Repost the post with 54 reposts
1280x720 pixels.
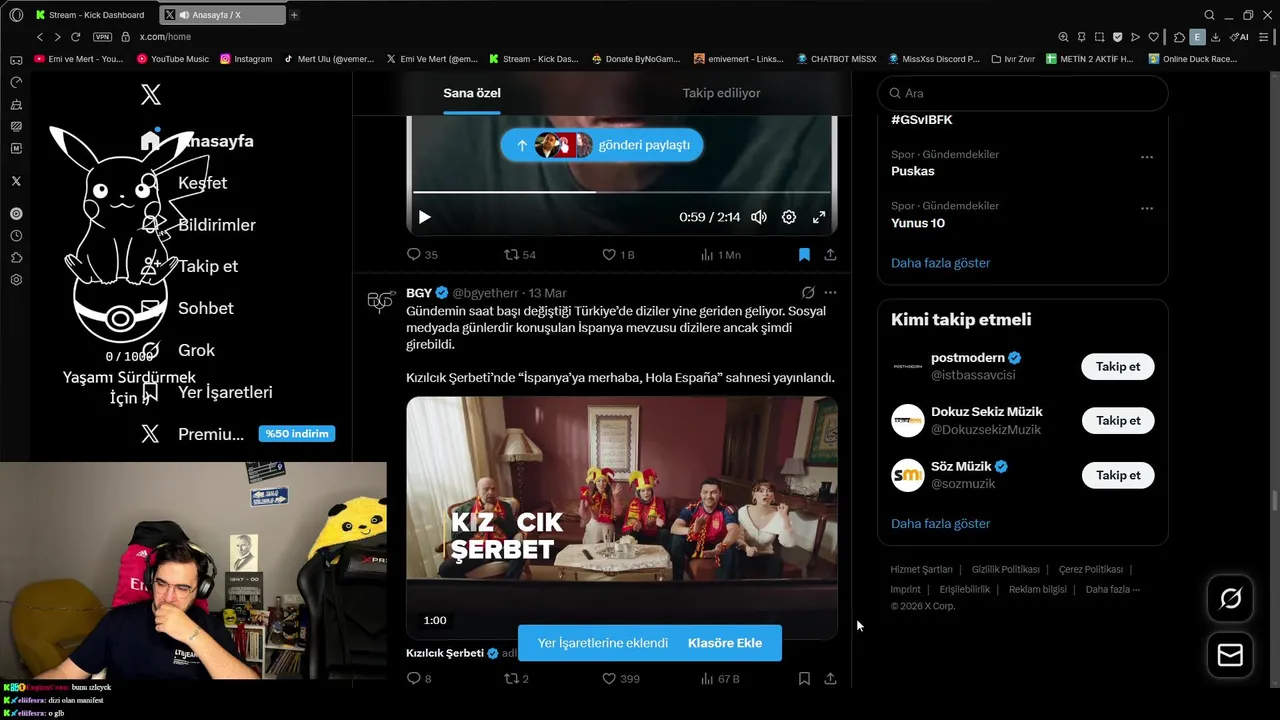click(519, 255)
